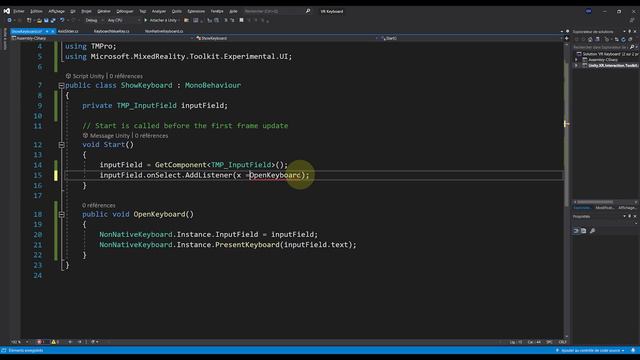
Task: Click the Properties wrench pages icon
Action: [593, 231]
